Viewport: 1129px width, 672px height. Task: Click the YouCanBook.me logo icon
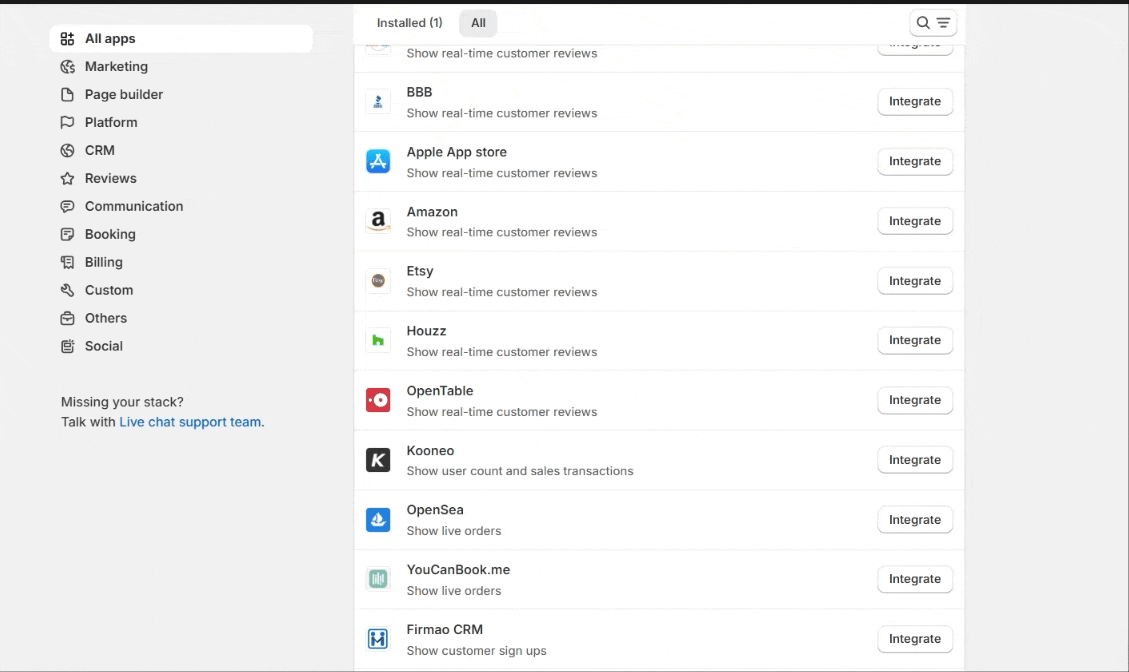[378, 579]
